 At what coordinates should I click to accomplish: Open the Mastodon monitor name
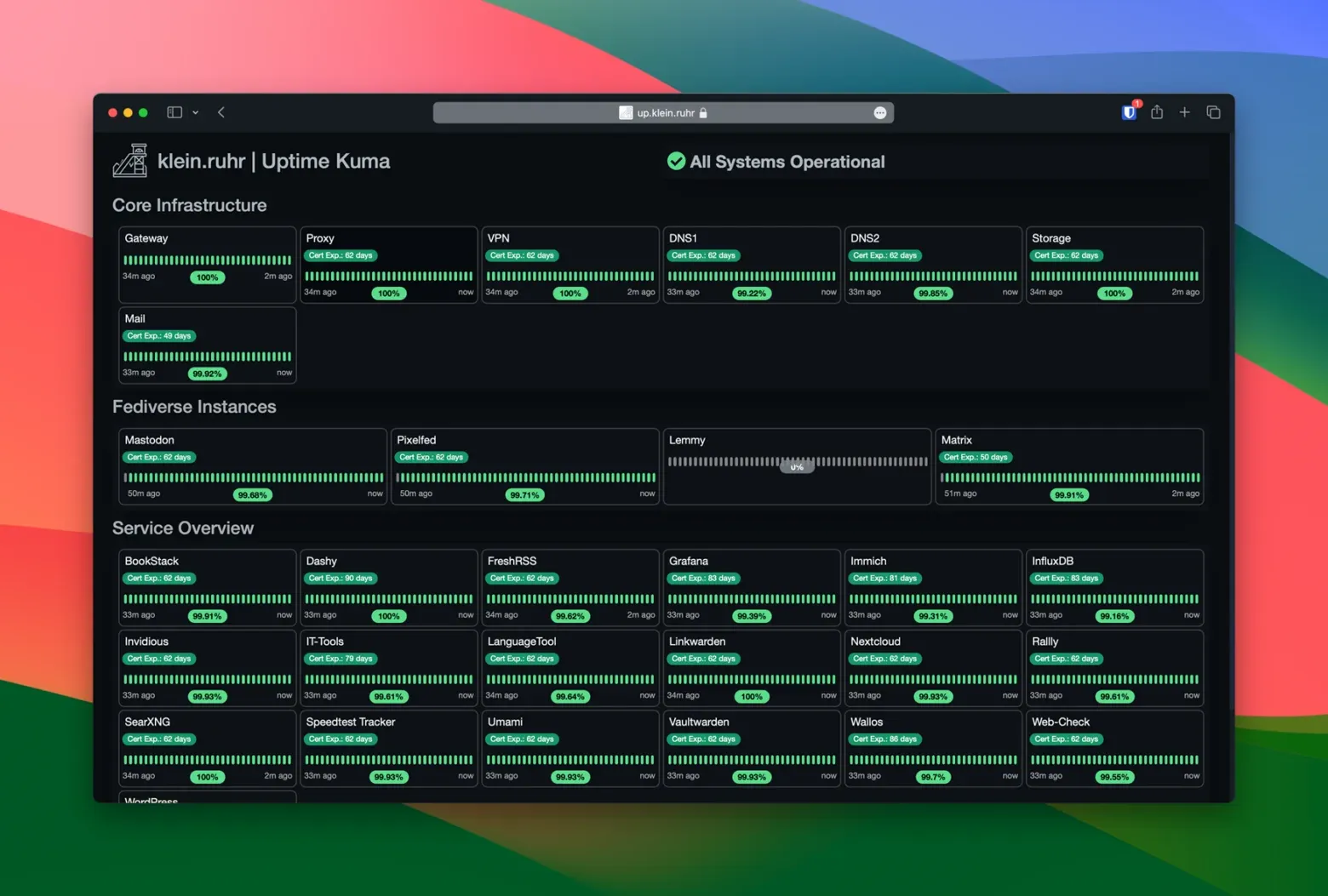tap(149, 440)
